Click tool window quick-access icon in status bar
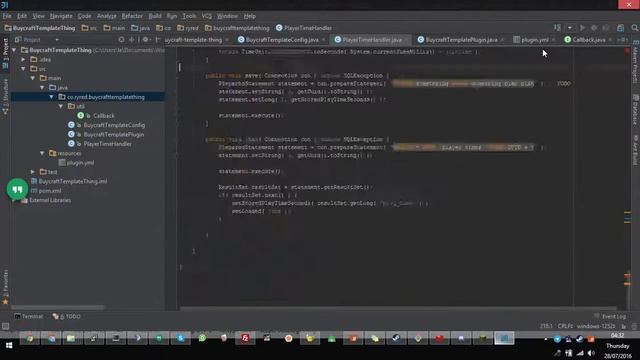640x360 pixels. (5, 326)
